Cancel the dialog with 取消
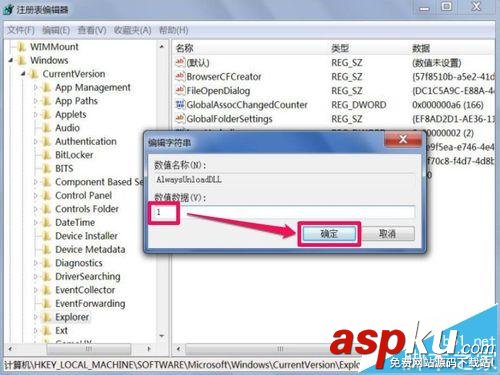 [x=388, y=234]
